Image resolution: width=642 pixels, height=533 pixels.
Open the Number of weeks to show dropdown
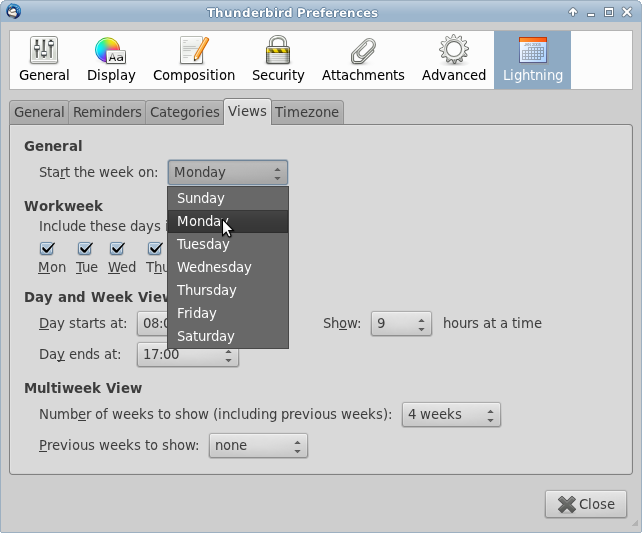[x=451, y=415]
